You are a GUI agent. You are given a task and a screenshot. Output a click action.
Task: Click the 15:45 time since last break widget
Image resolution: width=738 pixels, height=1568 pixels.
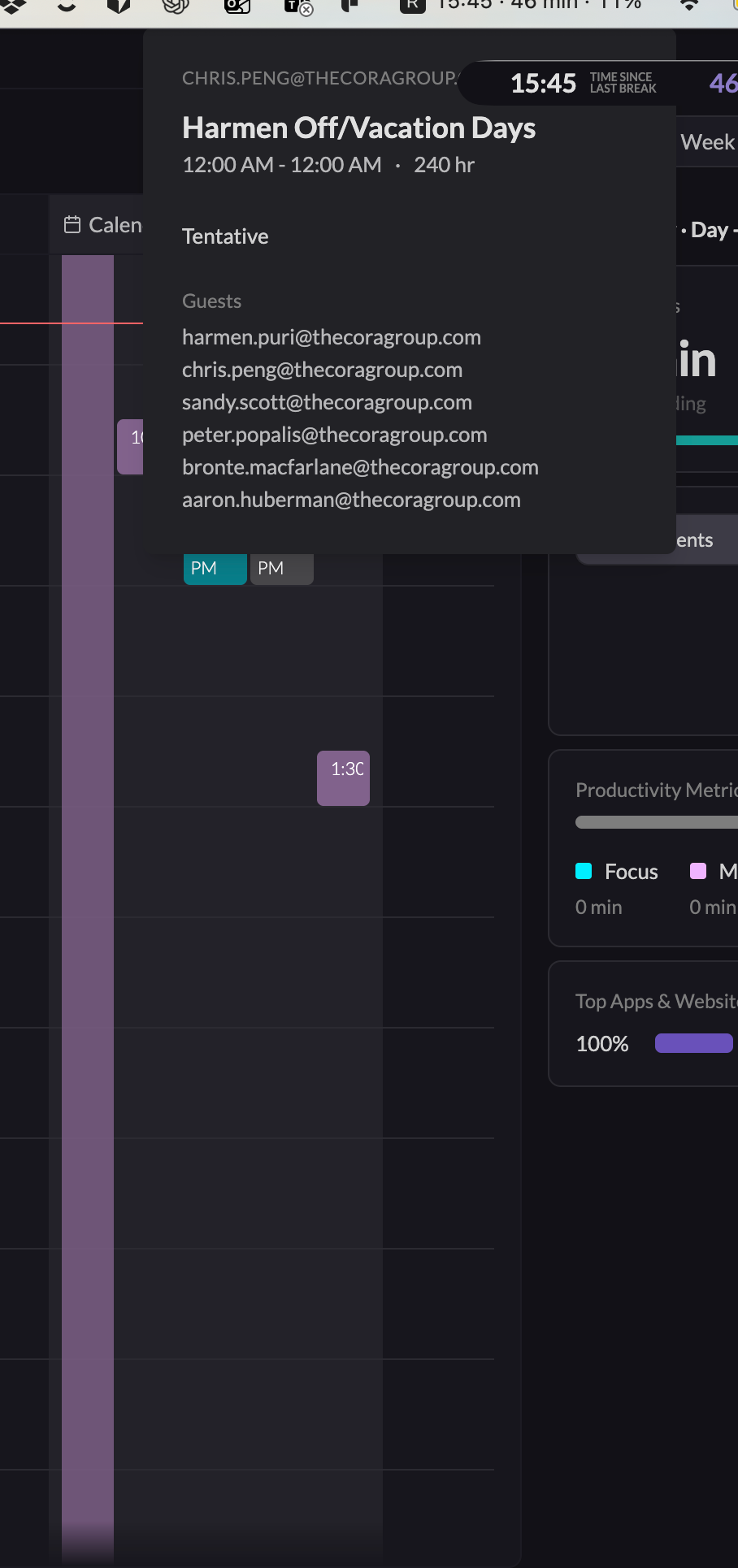[583, 83]
